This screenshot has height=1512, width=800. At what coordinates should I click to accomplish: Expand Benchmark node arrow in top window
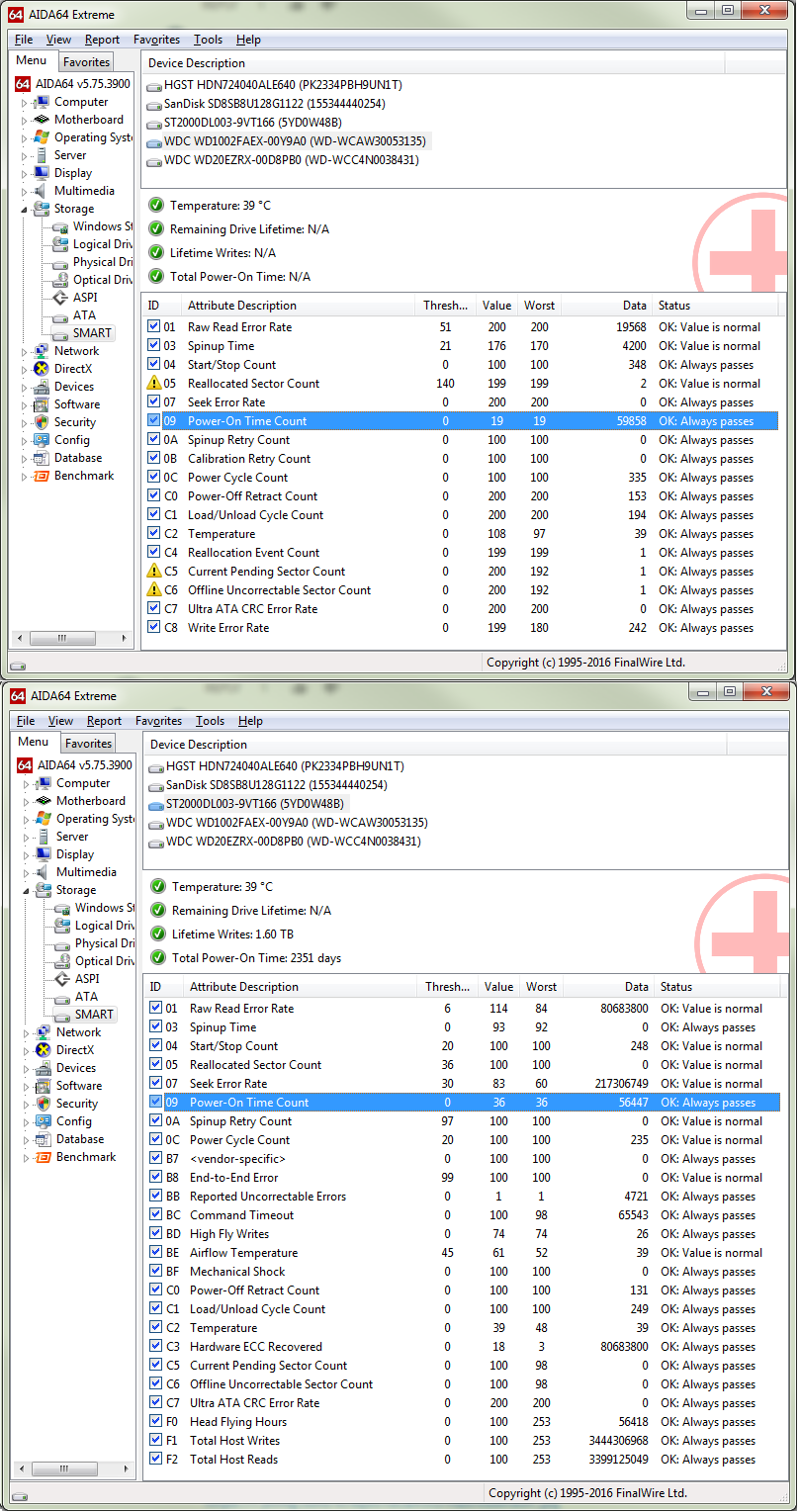click(26, 476)
